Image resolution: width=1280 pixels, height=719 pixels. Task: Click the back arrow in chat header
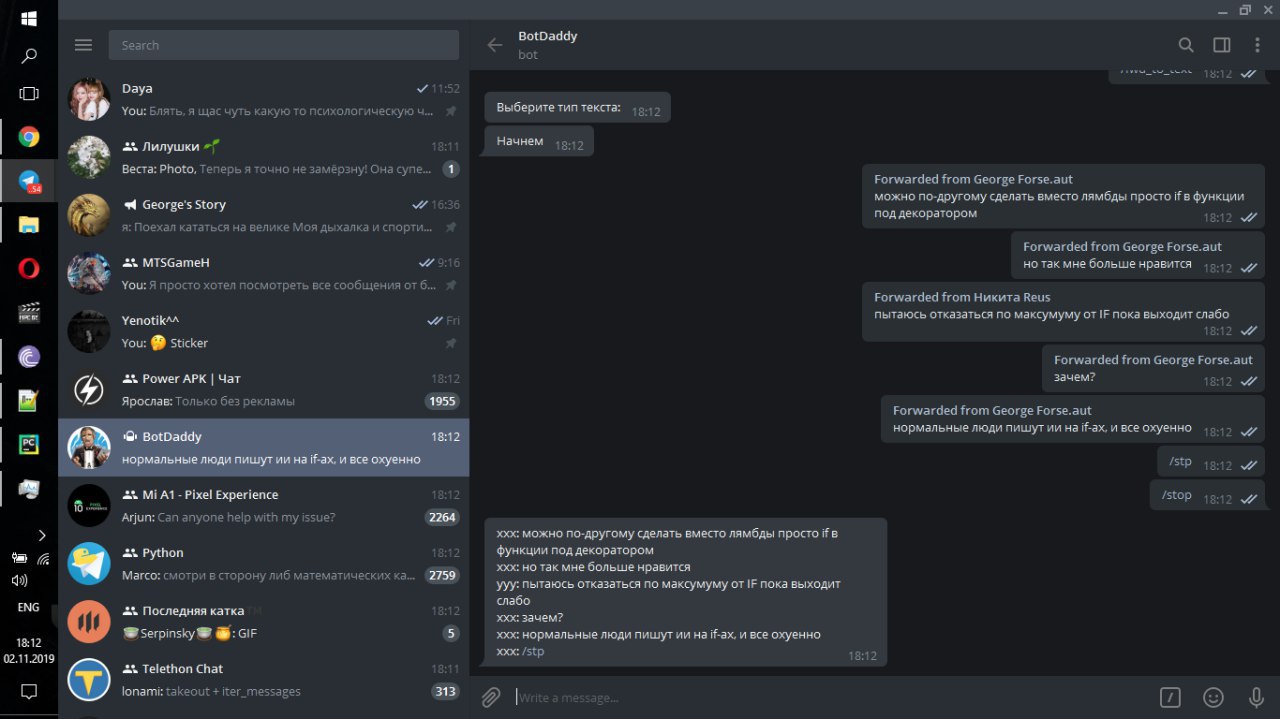[494, 45]
